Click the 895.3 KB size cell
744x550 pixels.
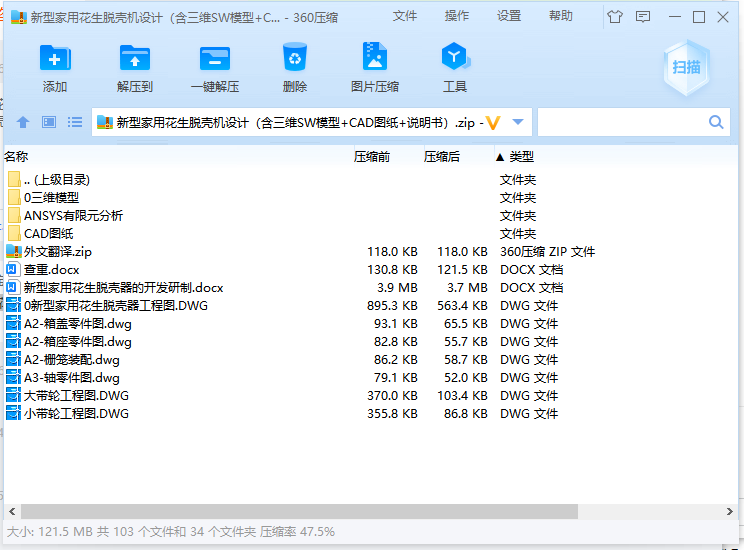coord(392,306)
